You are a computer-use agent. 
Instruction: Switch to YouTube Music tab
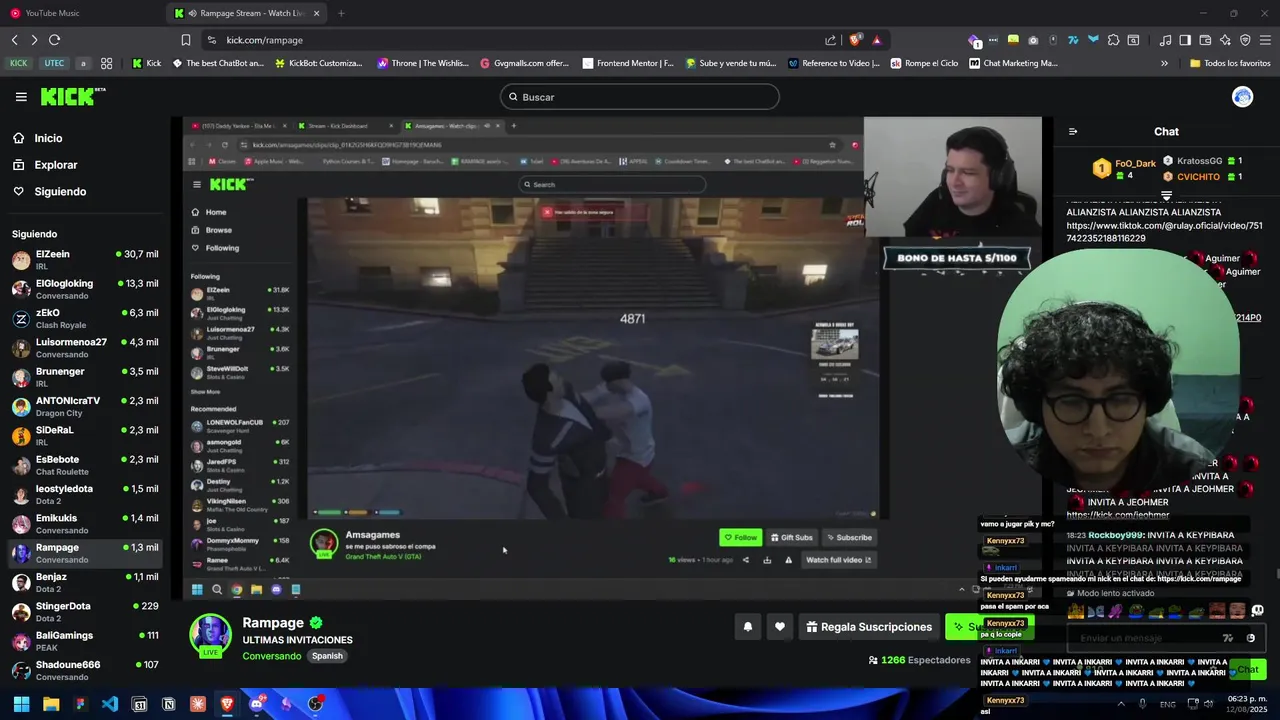click(x=84, y=13)
